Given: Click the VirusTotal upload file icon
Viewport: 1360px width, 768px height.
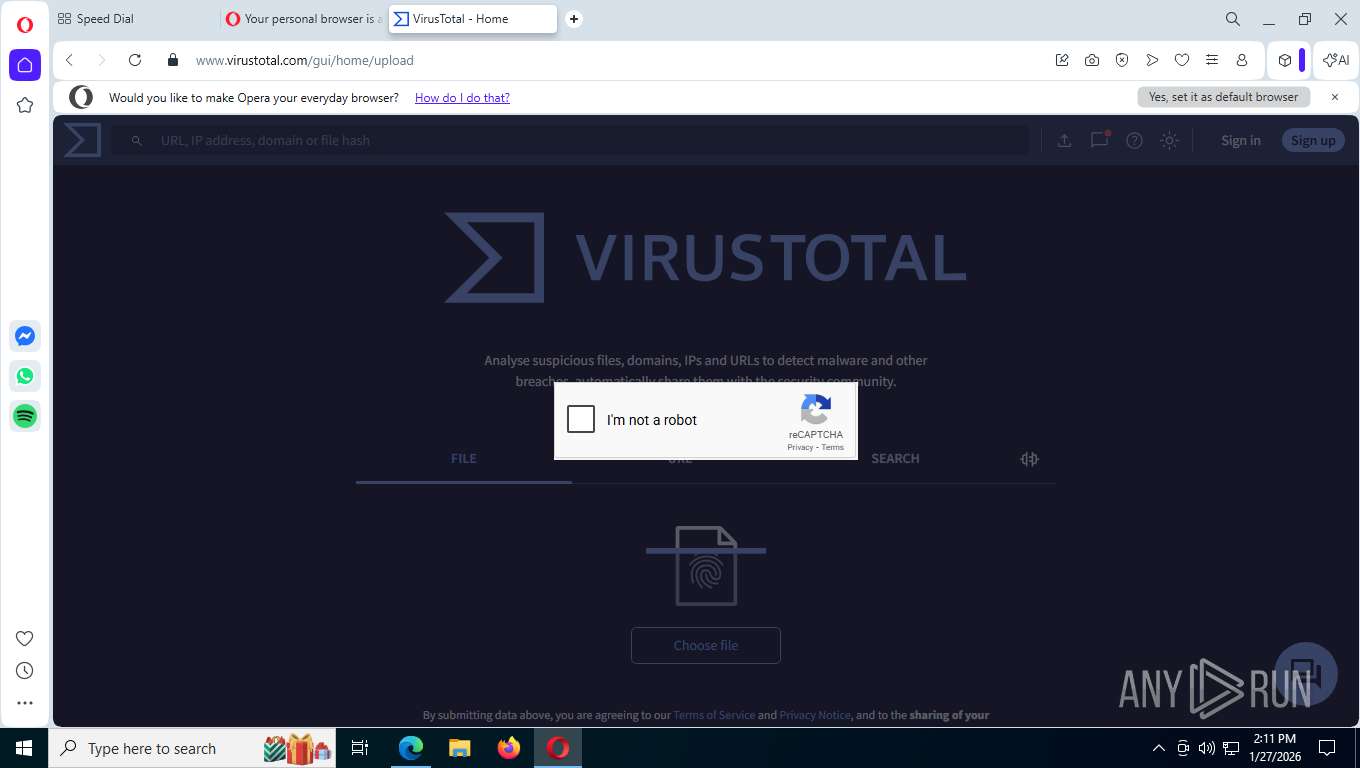Looking at the screenshot, I should coord(1065,141).
